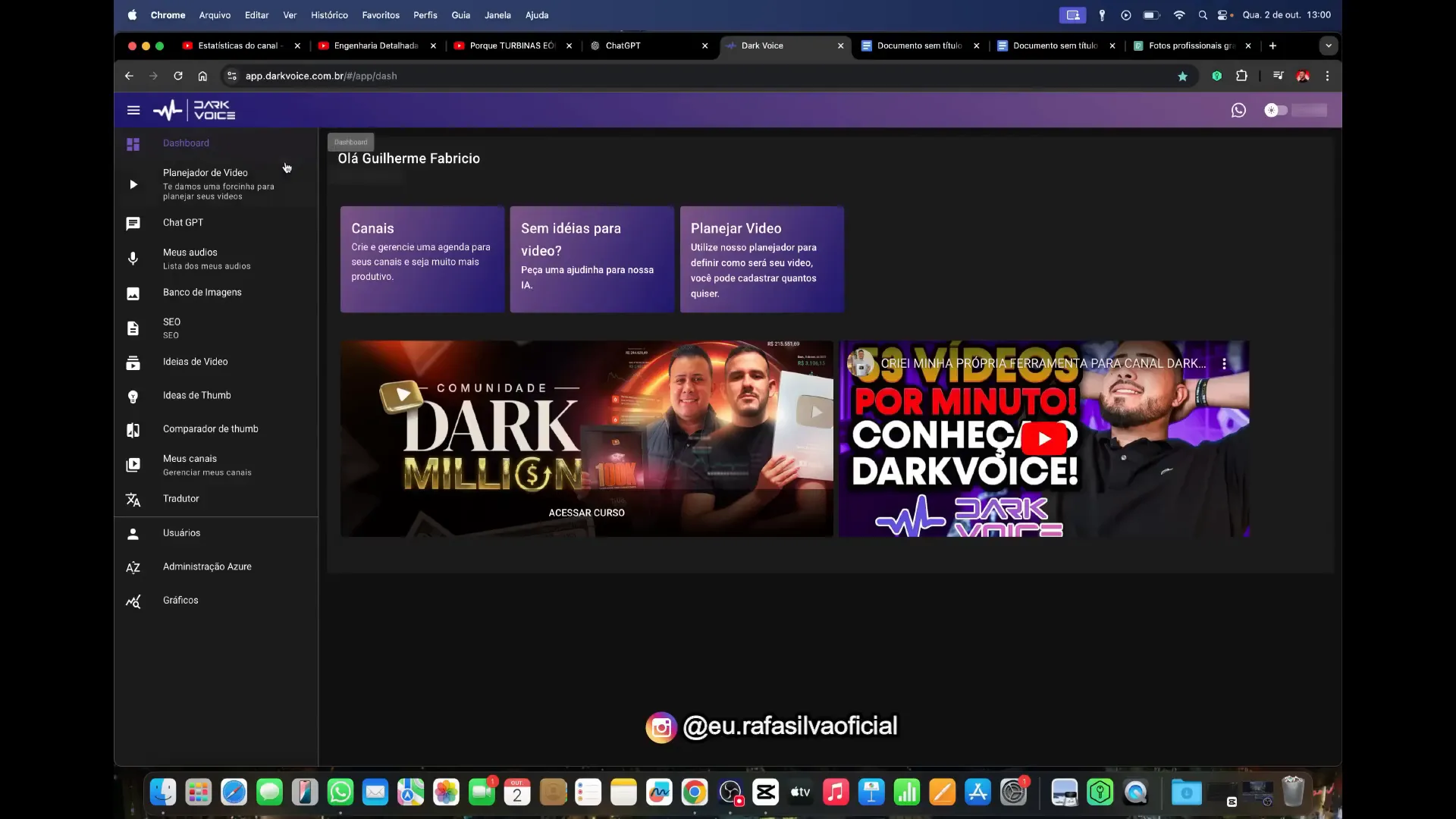Click the Ideias de Video icon

coord(133,363)
